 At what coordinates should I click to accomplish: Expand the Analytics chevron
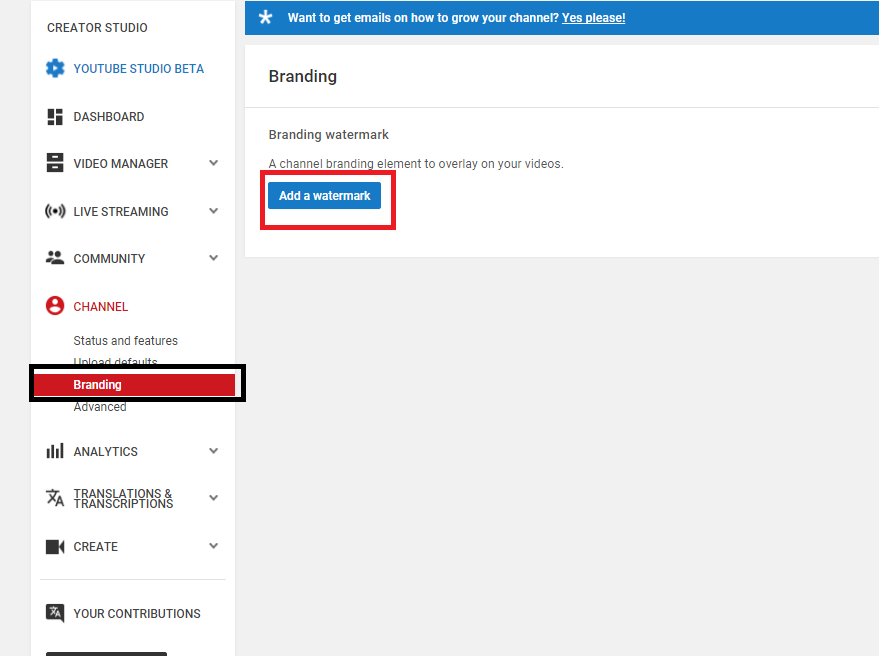pos(214,451)
